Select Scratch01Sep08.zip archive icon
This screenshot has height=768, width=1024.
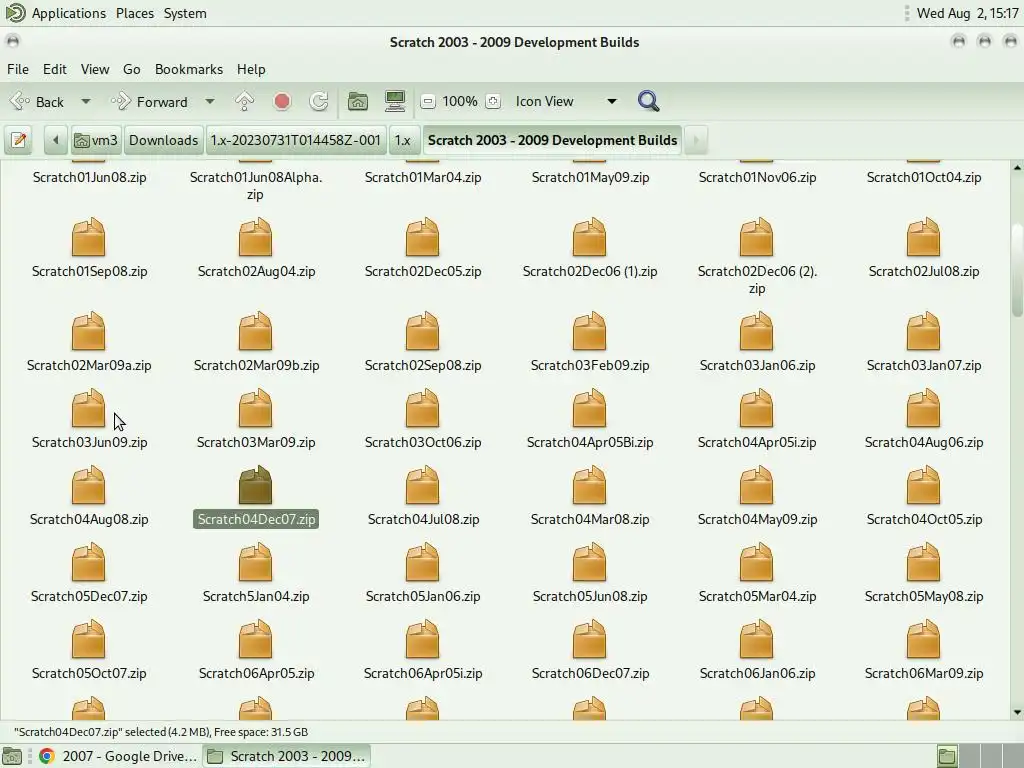click(x=88, y=237)
